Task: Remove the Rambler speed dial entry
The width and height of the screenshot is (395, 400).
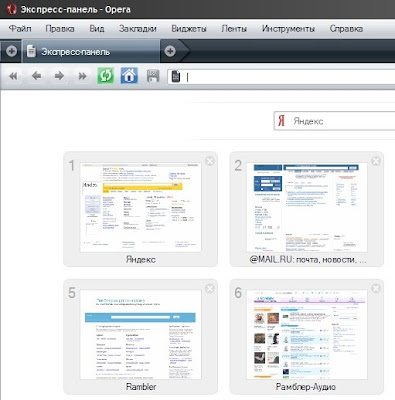Action: click(x=210, y=289)
